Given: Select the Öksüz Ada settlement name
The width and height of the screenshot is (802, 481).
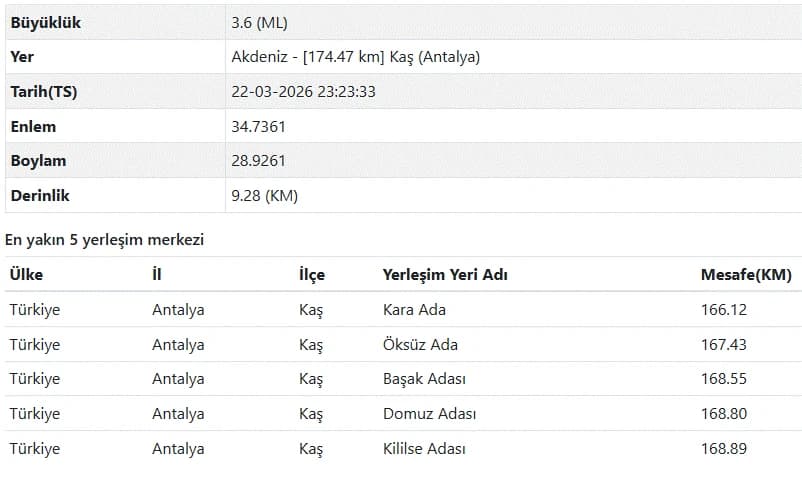Looking at the screenshot, I should pos(420,344).
